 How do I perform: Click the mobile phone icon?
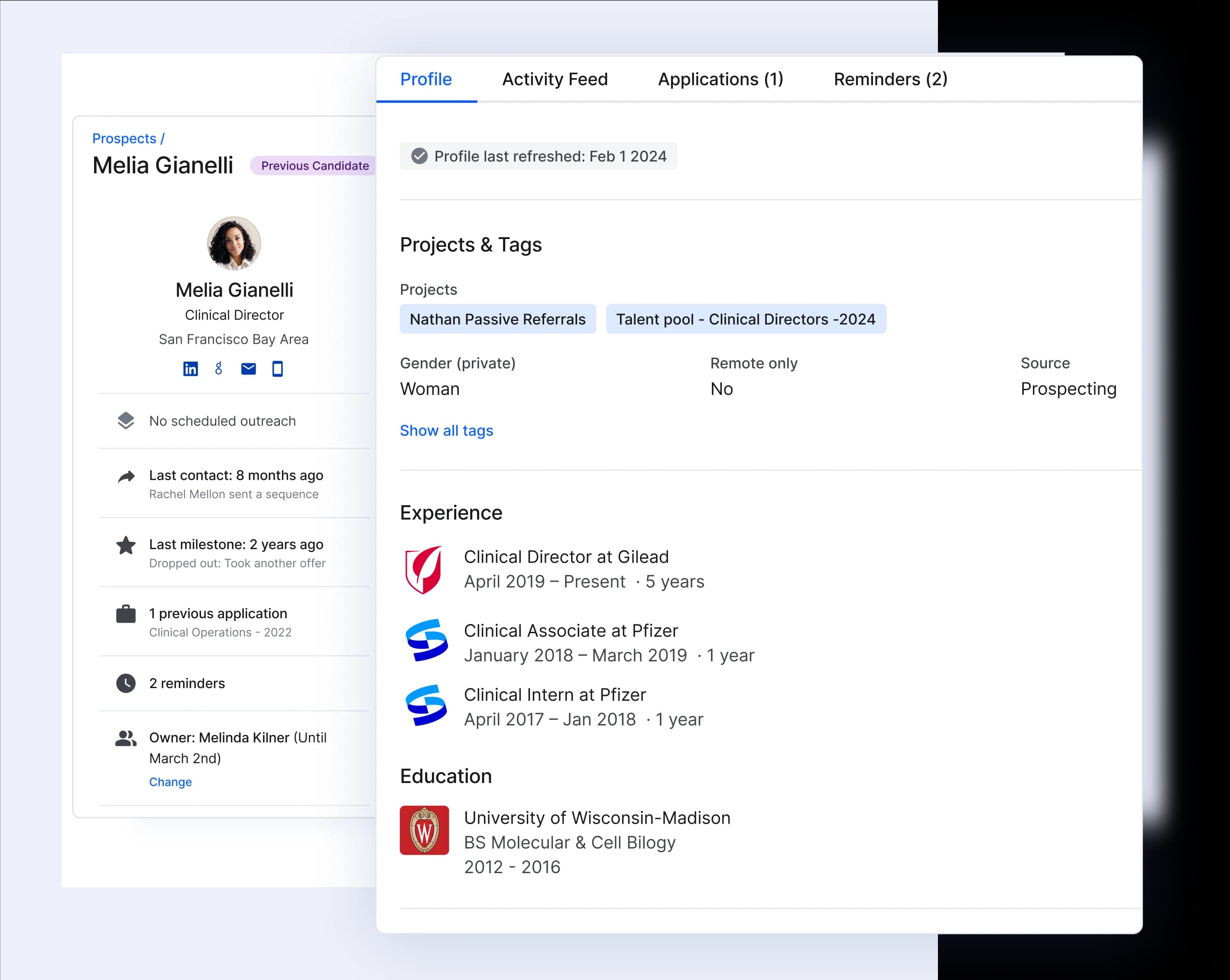(x=277, y=369)
